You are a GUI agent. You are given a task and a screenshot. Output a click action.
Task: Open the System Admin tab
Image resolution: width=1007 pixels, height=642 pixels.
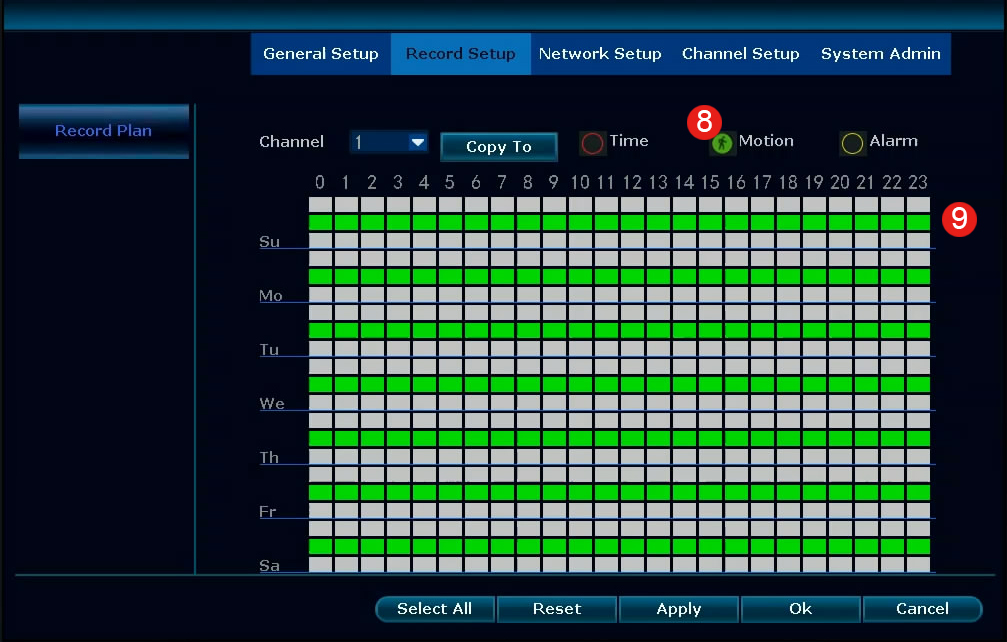(x=880, y=54)
